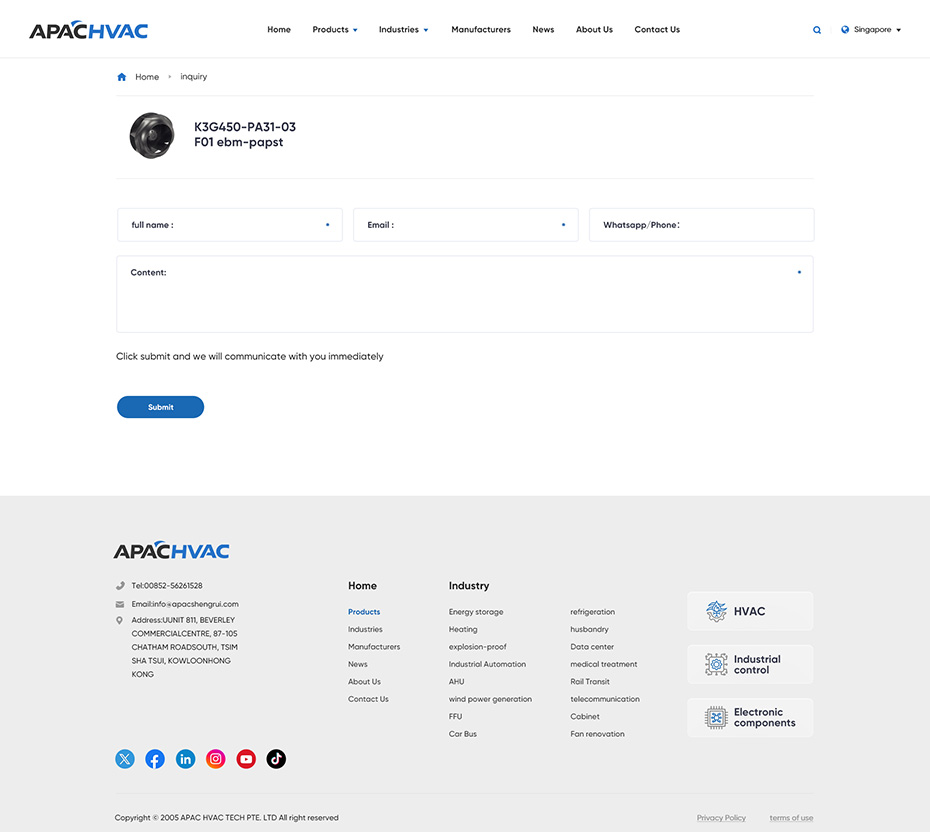Open the TikTok social icon

276,759
